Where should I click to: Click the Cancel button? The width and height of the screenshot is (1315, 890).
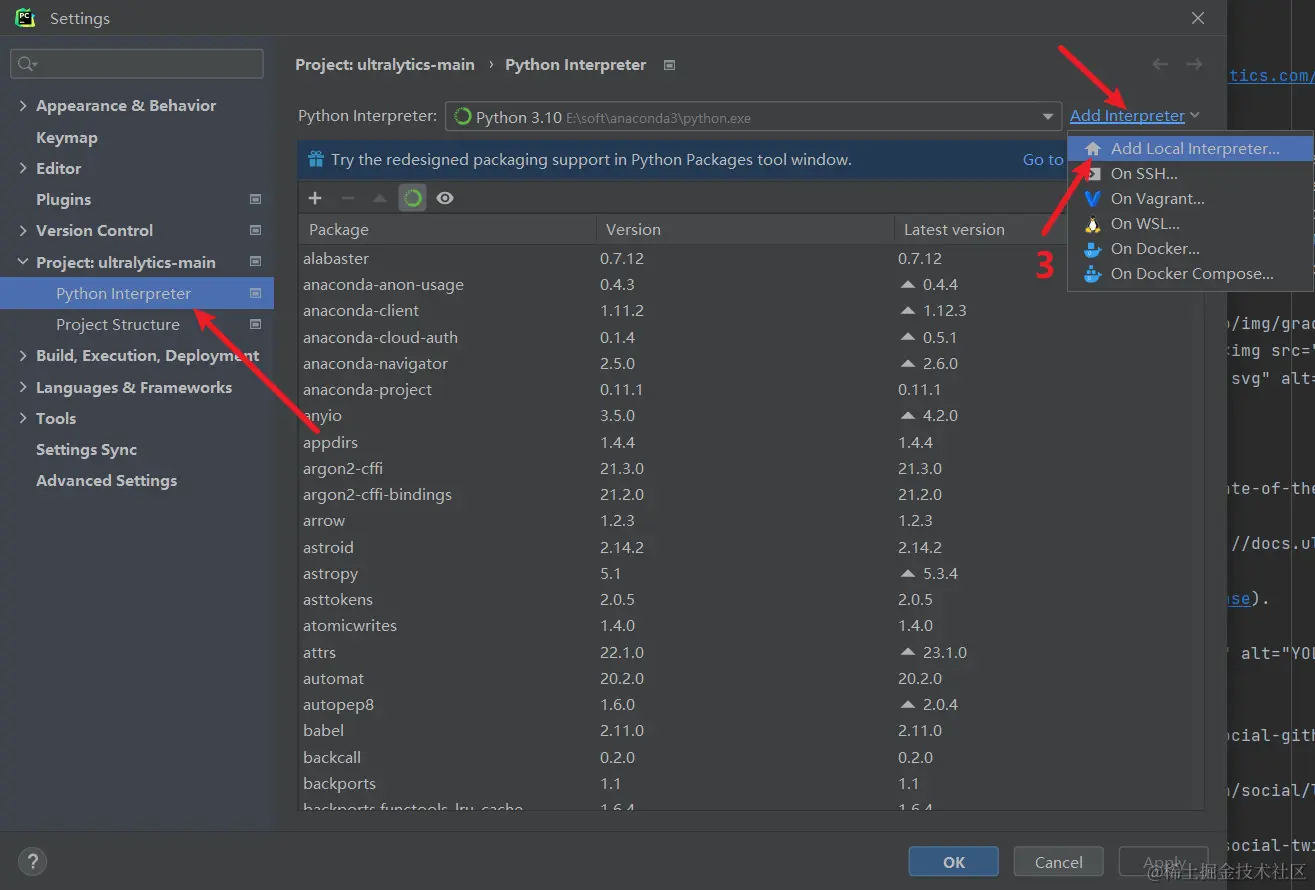[1058, 862]
